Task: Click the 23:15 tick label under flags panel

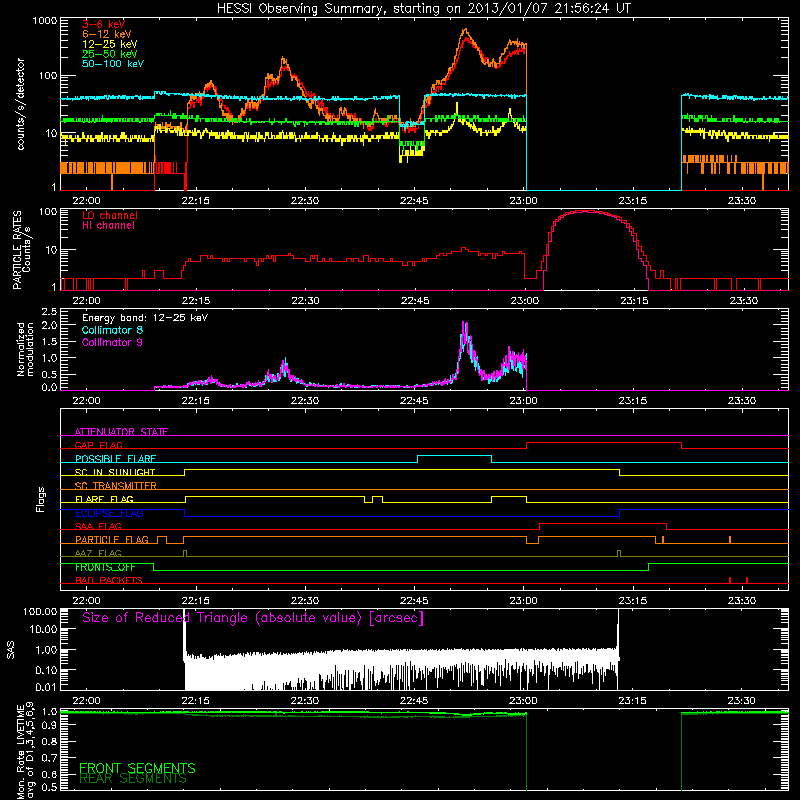Action: pos(633,601)
